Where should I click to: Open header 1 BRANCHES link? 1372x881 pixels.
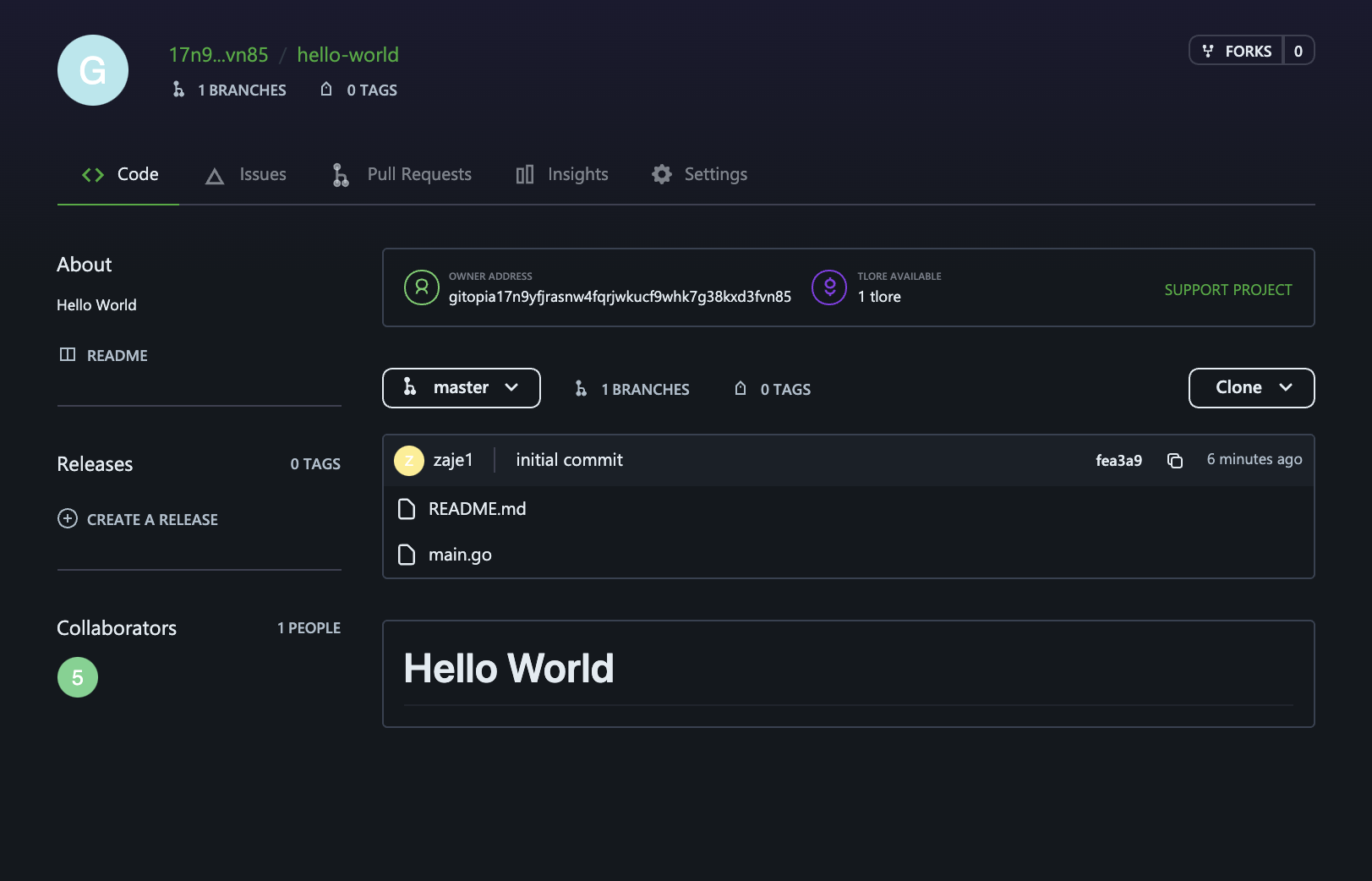[242, 90]
